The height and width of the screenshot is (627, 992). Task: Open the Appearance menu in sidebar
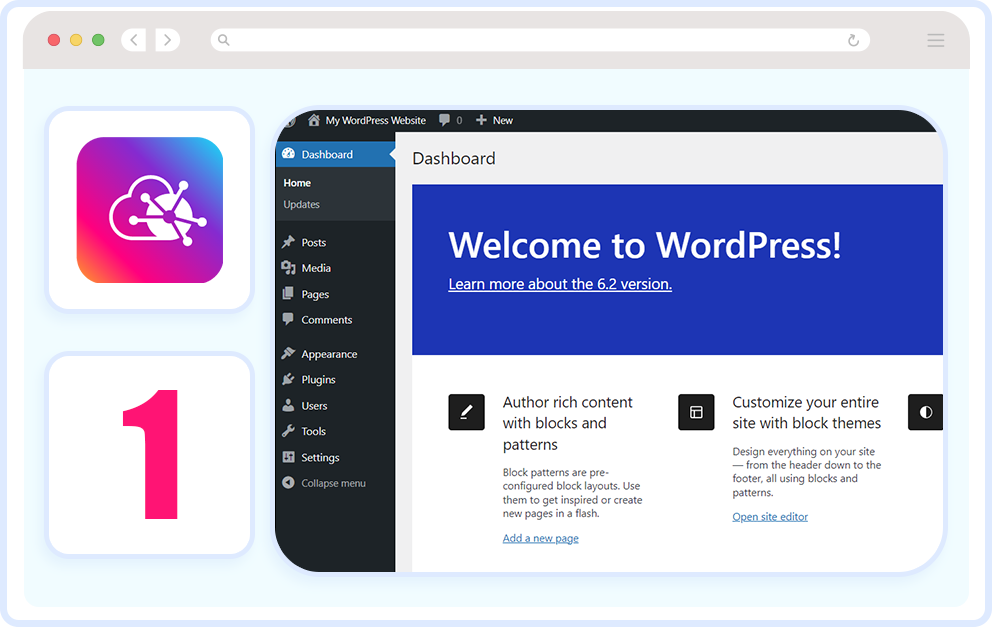[x=328, y=354]
